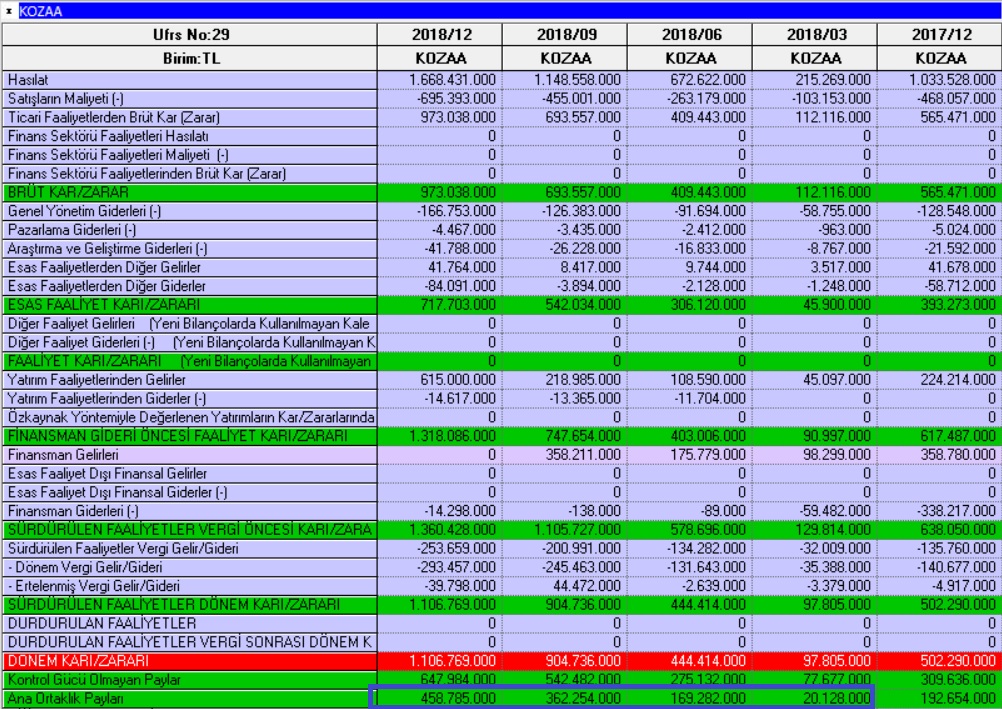The width and height of the screenshot is (1002, 709).
Task: Click Yatırım Faaliyetlerinden Giderler (-) row label
Action: [x=190, y=398]
